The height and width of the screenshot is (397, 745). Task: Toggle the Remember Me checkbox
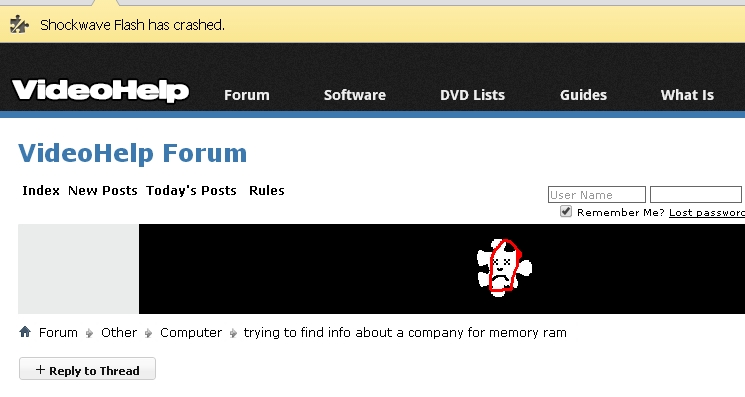(x=565, y=211)
